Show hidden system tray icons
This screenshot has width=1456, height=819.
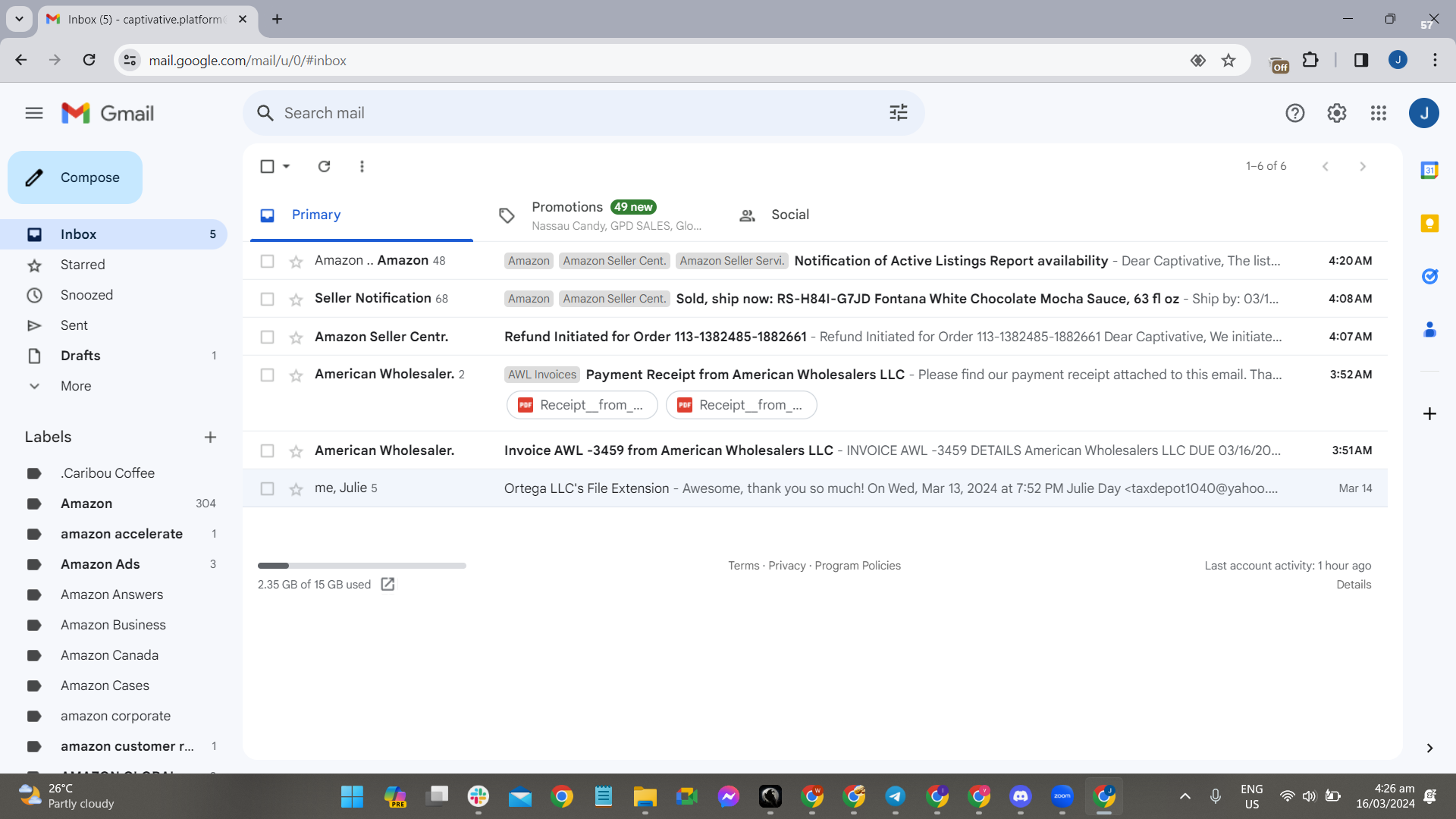point(1185,796)
